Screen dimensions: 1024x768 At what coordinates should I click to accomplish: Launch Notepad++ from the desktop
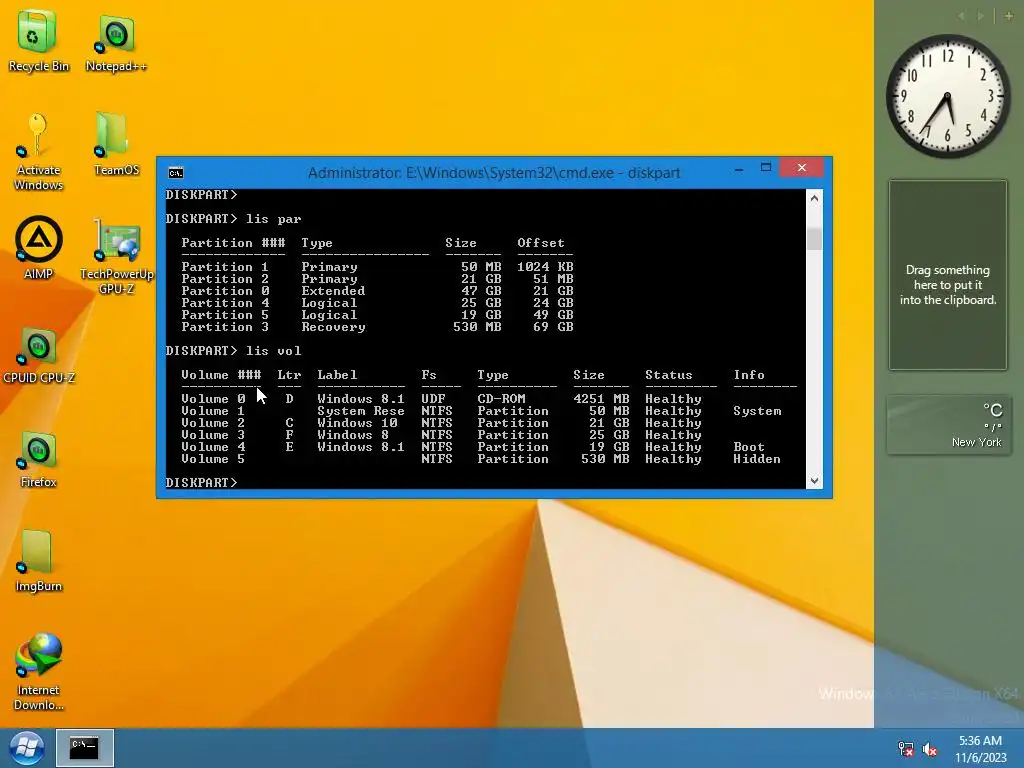click(x=116, y=42)
